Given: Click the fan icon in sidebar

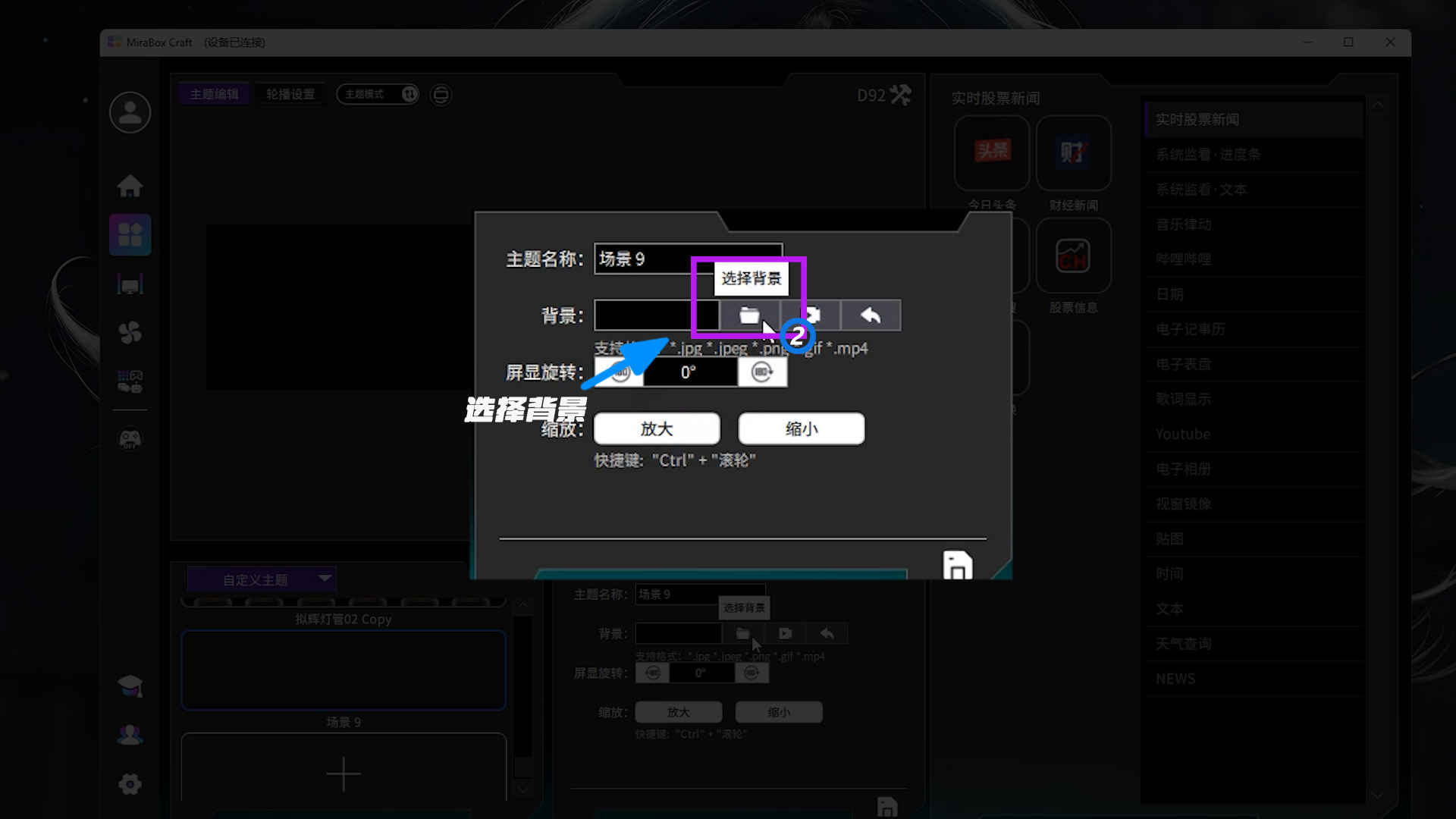Looking at the screenshot, I should [130, 332].
